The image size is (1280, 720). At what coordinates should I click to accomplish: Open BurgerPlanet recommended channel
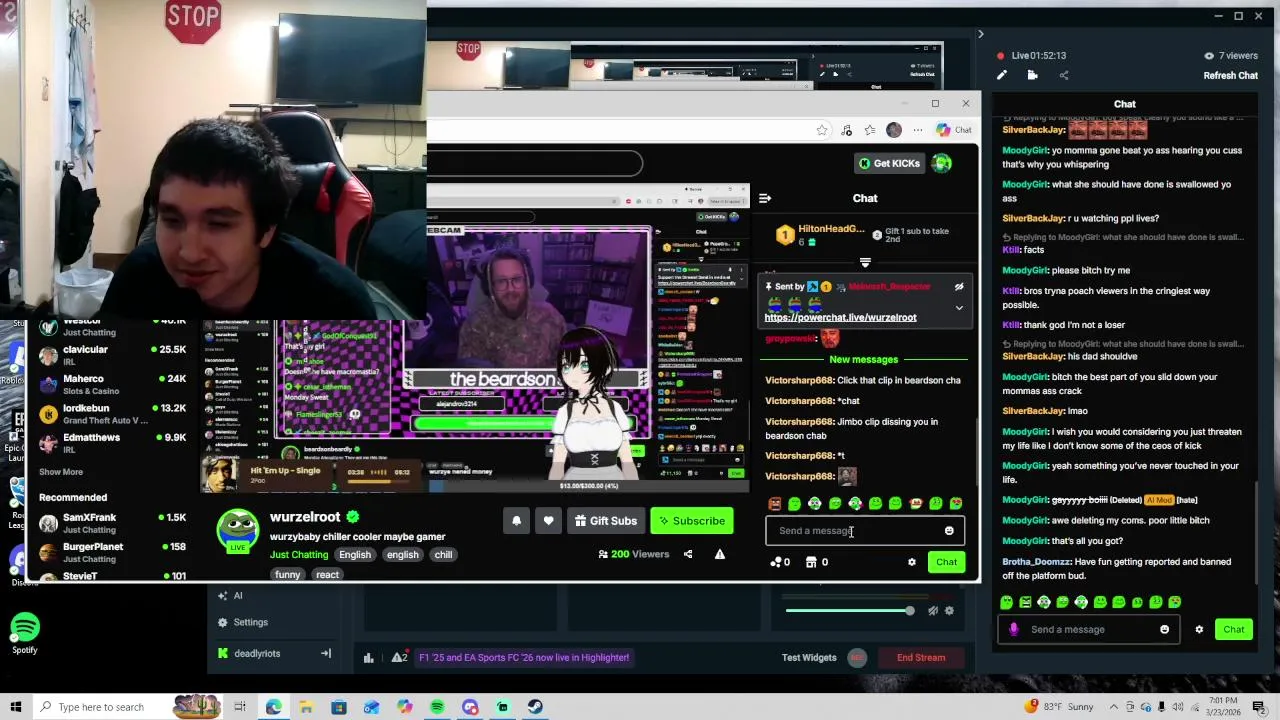[x=112, y=552]
